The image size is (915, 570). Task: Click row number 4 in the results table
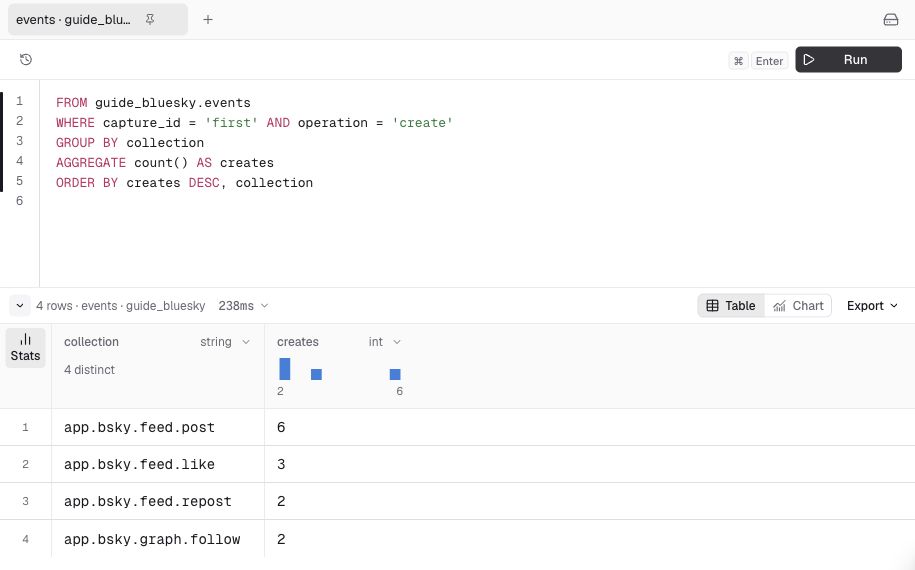tap(25, 539)
